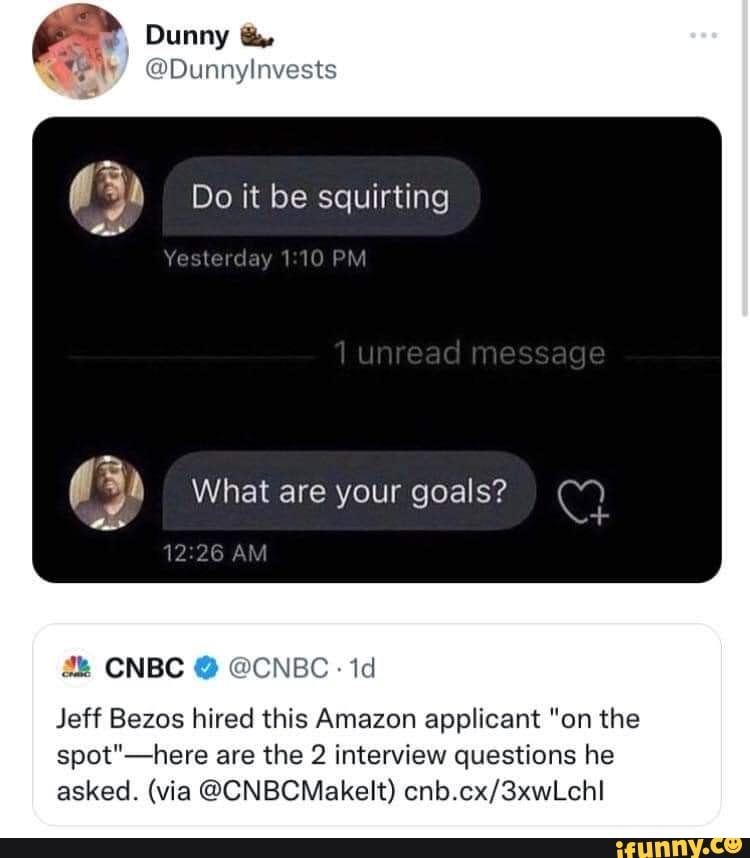Select the 'What are your goals?' message bubble
This screenshot has height=858, width=750.
click(x=349, y=491)
